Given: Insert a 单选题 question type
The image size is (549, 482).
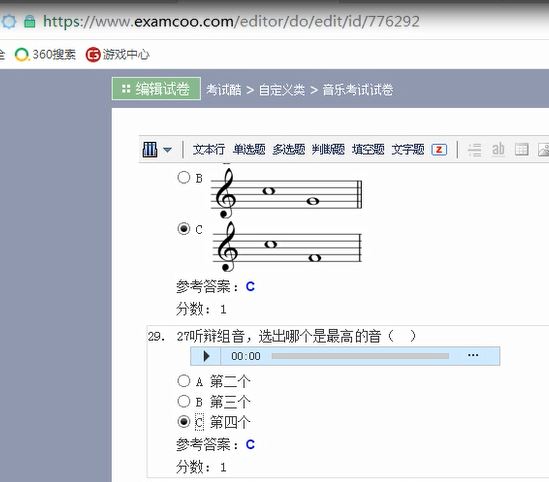Looking at the screenshot, I should 249,150.
